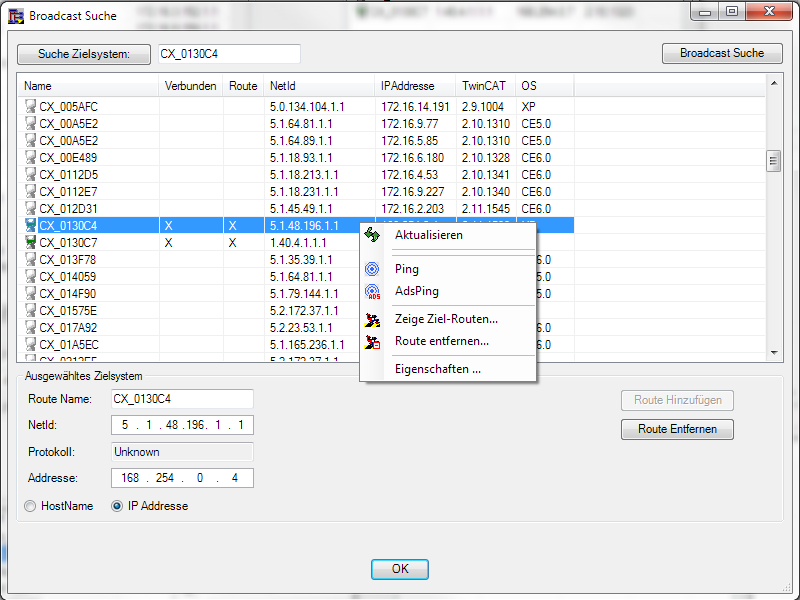Sort by the OS column header
800x600 pixels.
[544, 86]
